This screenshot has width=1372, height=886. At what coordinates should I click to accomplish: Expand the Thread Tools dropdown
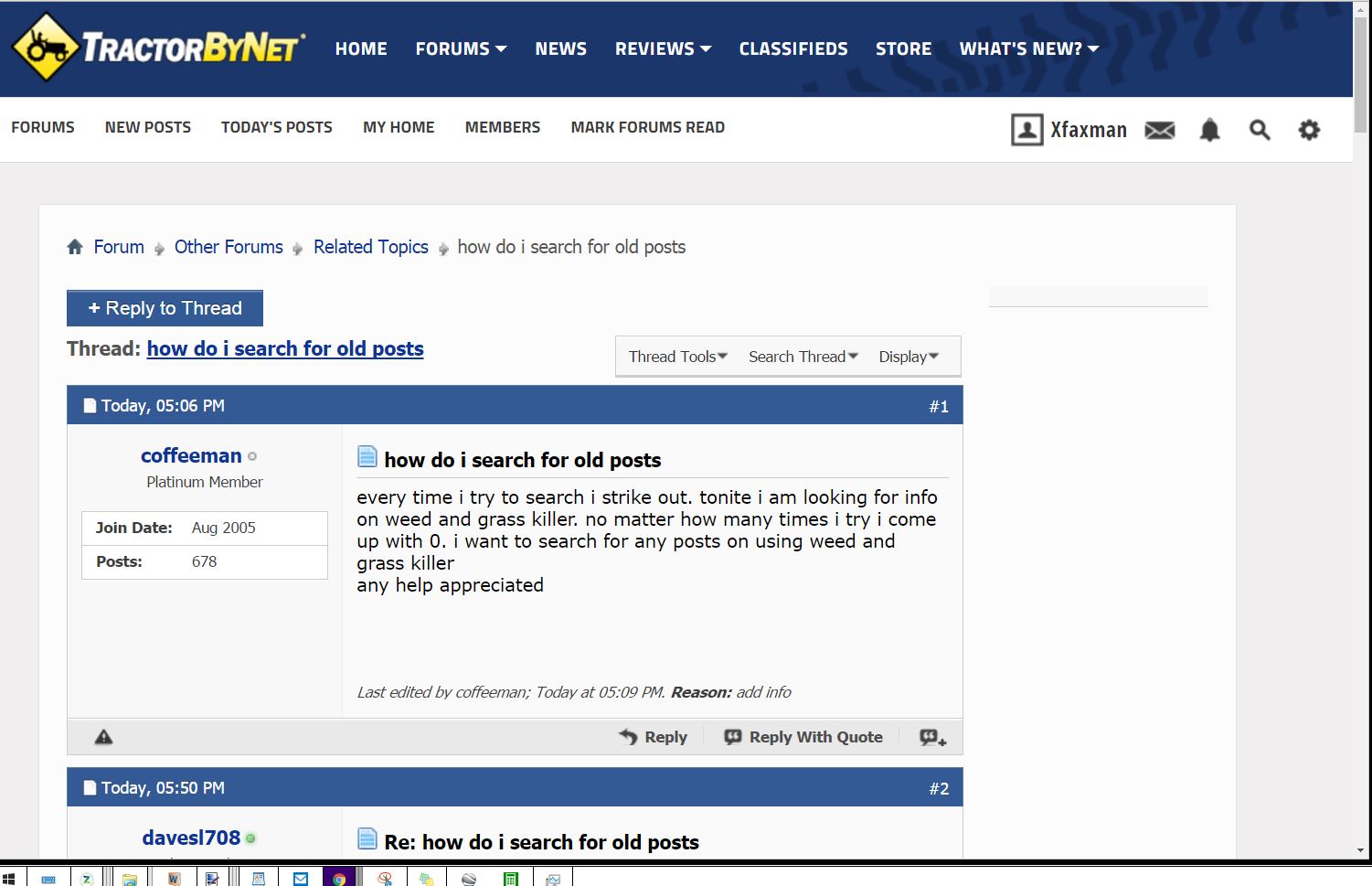(x=677, y=357)
